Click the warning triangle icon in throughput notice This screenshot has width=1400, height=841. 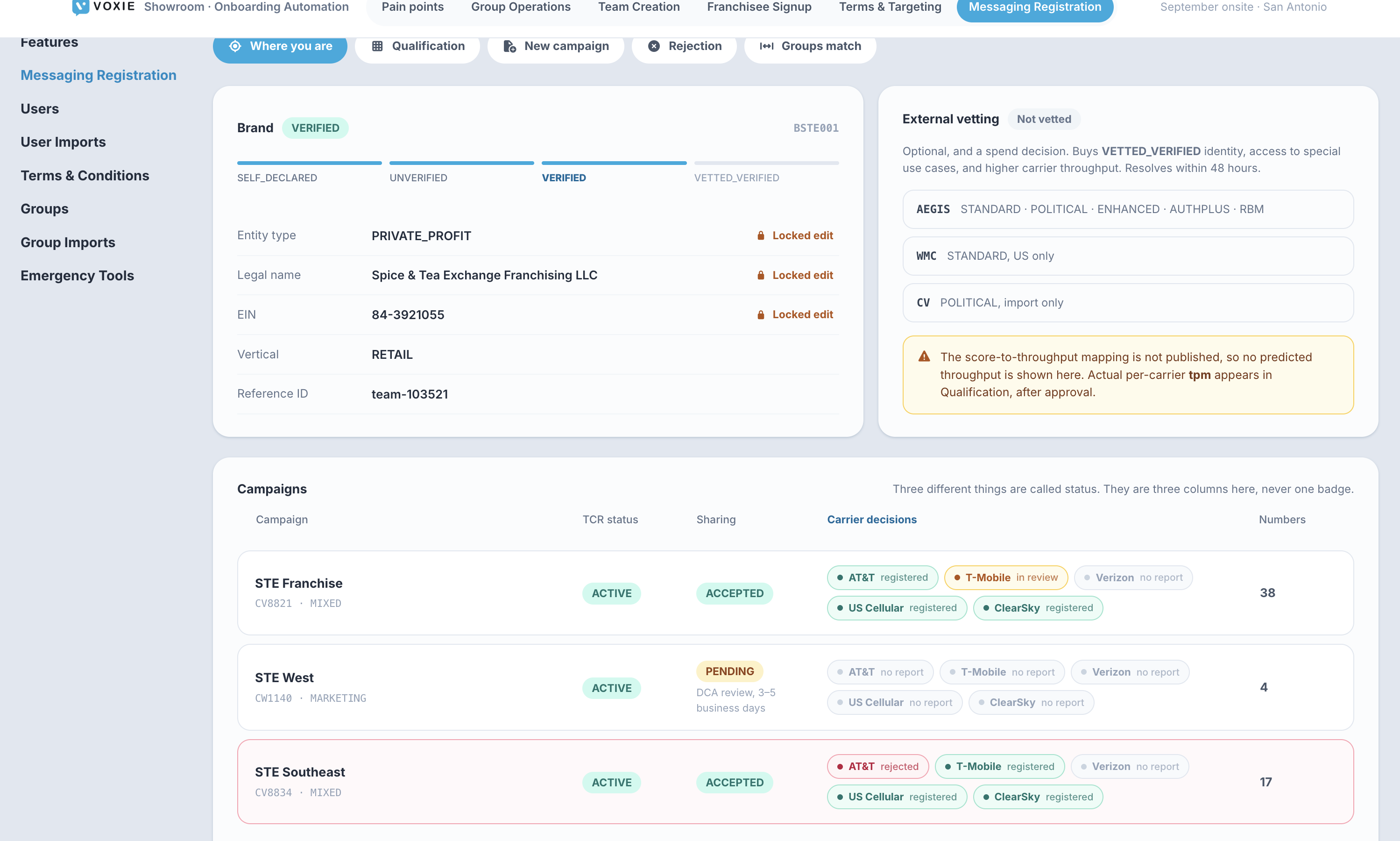pos(924,356)
